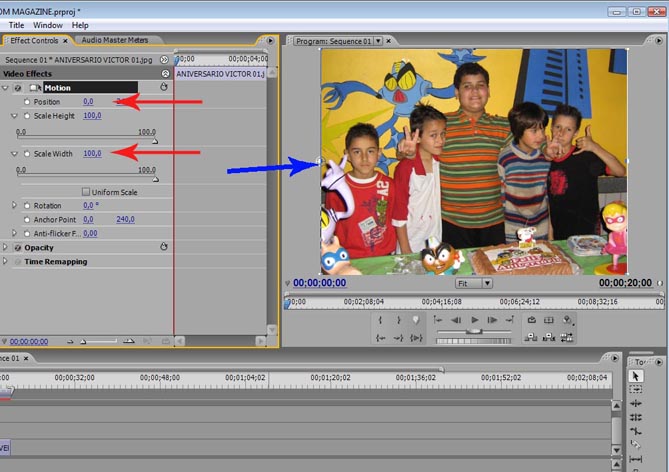The image size is (669, 472).
Task: Expand the Opacity effect
Action: click(6, 247)
